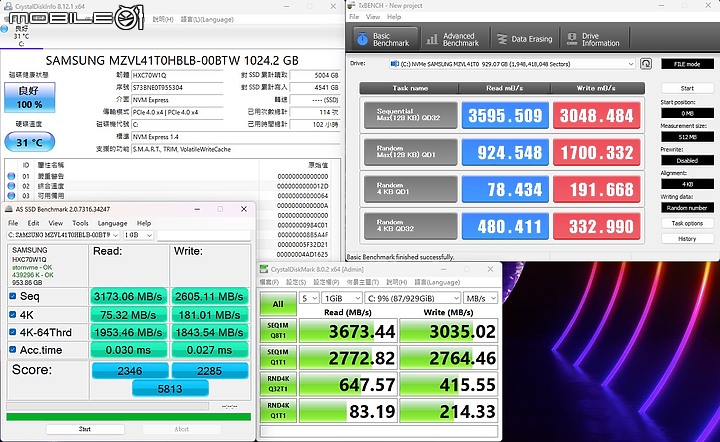The height and width of the screenshot is (442, 720).
Task: Open the TxBENCH Drive selection dropdown
Action: pyautogui.click(x=512, y=64)
